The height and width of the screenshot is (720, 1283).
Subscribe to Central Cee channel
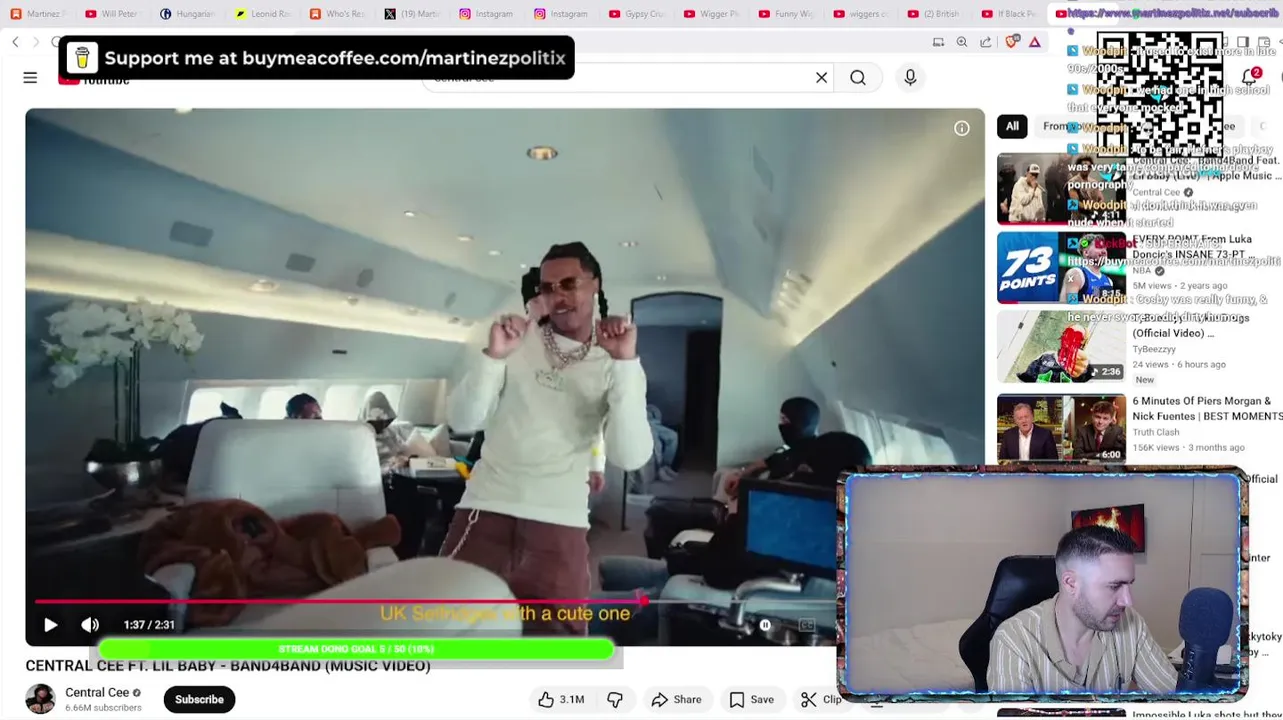pos(199,700)
